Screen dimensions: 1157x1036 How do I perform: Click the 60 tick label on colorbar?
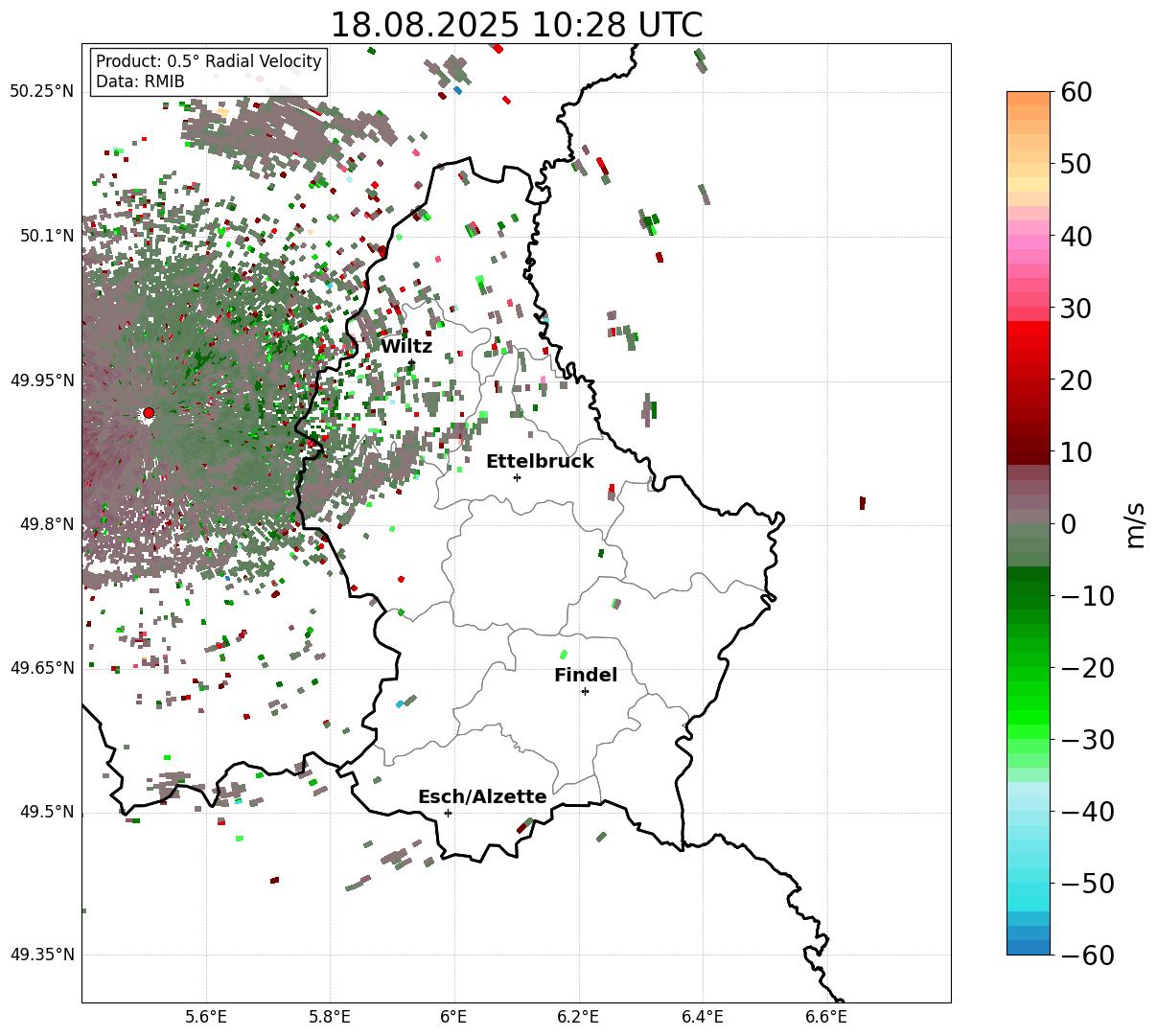[1076, 92]
